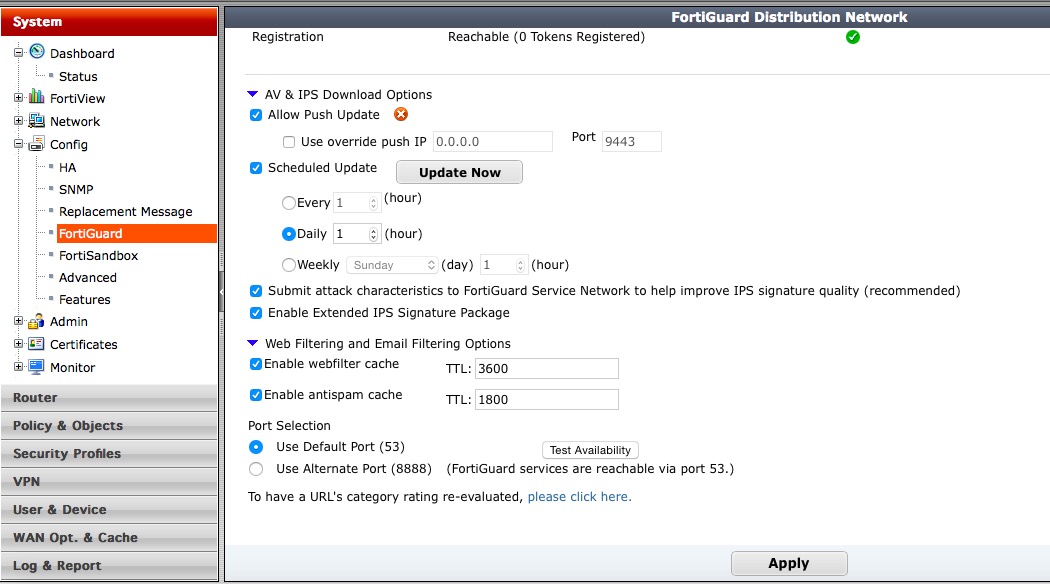Open the Sunday weekday dropdown
Viewport: 1050px width, 584px height.
click(393, 265)
